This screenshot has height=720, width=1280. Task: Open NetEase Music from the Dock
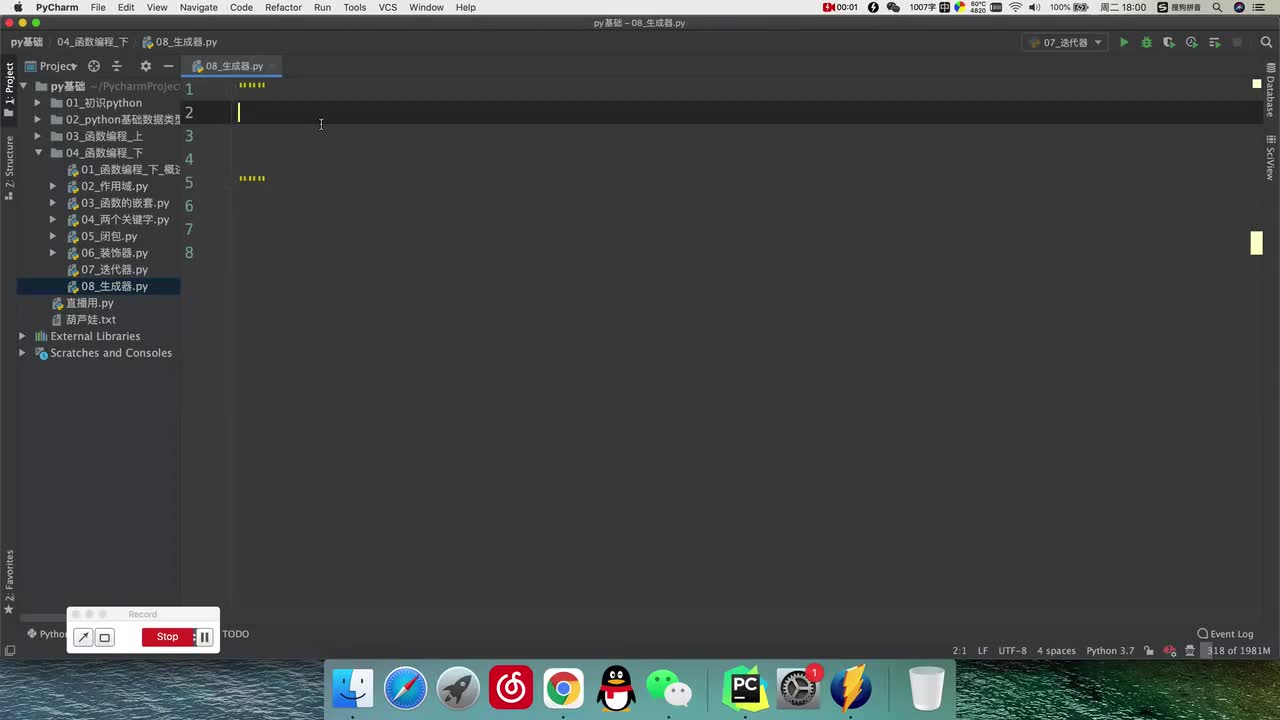click(x=511, y=689)
